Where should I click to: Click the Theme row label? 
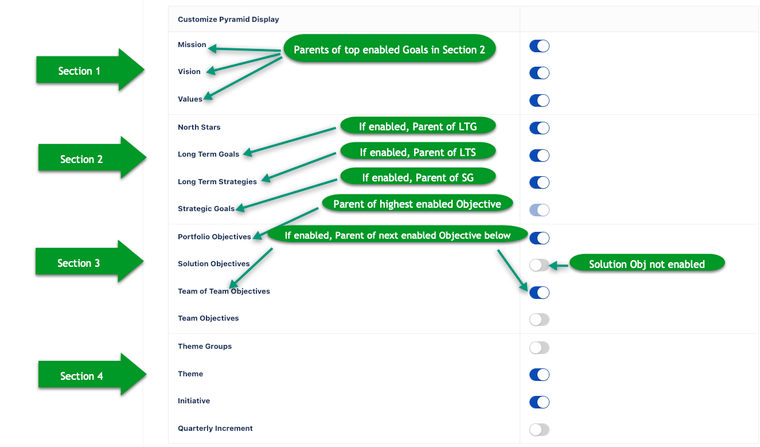(190, 374)
